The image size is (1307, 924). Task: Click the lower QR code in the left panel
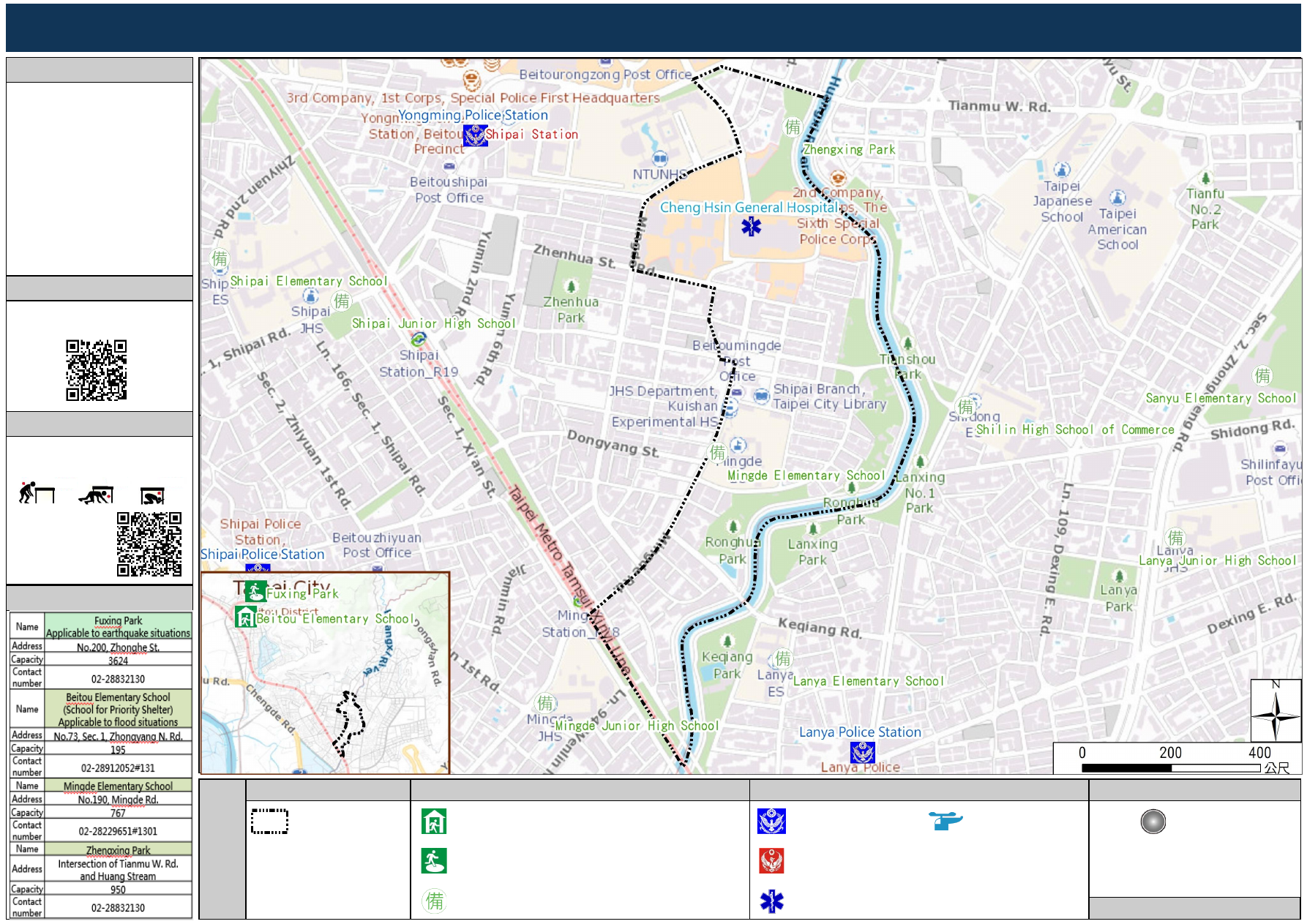point(149,544)
